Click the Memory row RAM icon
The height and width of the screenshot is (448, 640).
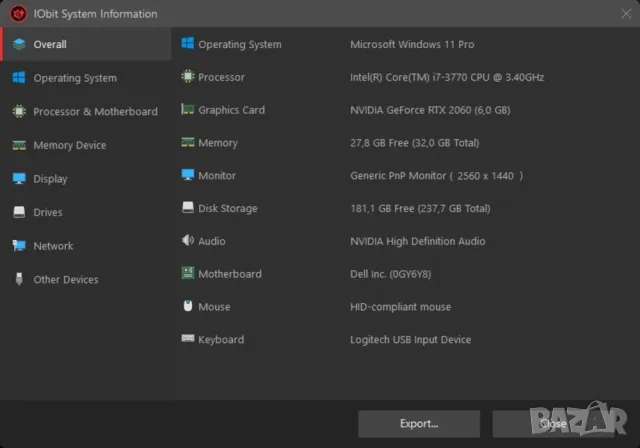[188, 142]
